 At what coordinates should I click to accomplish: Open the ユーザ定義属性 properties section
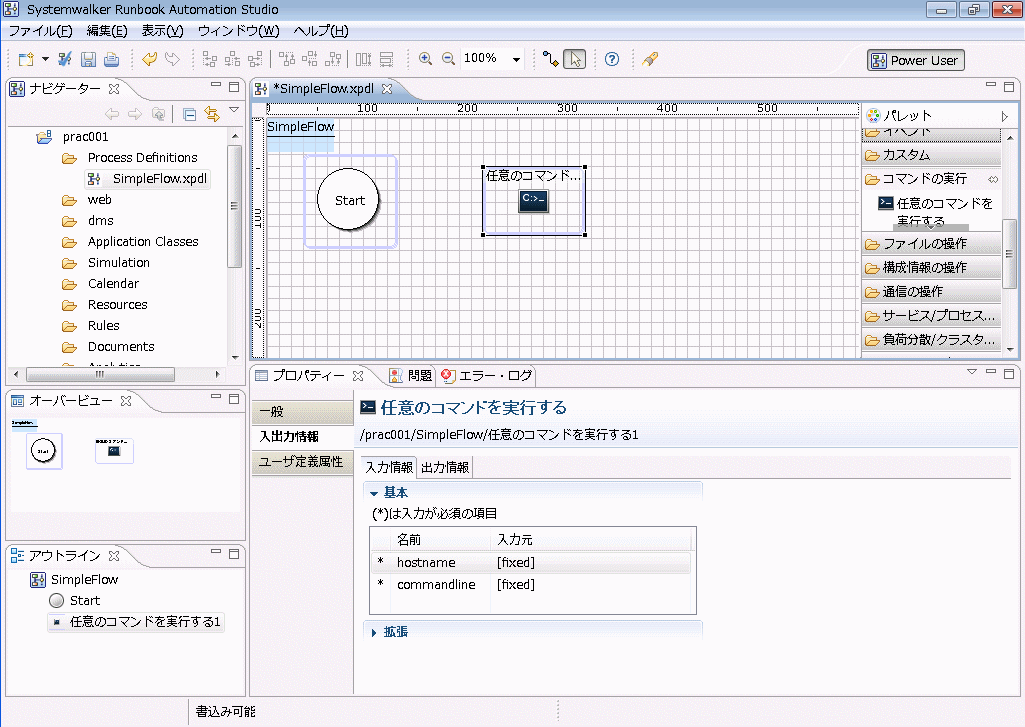point(302,462)
